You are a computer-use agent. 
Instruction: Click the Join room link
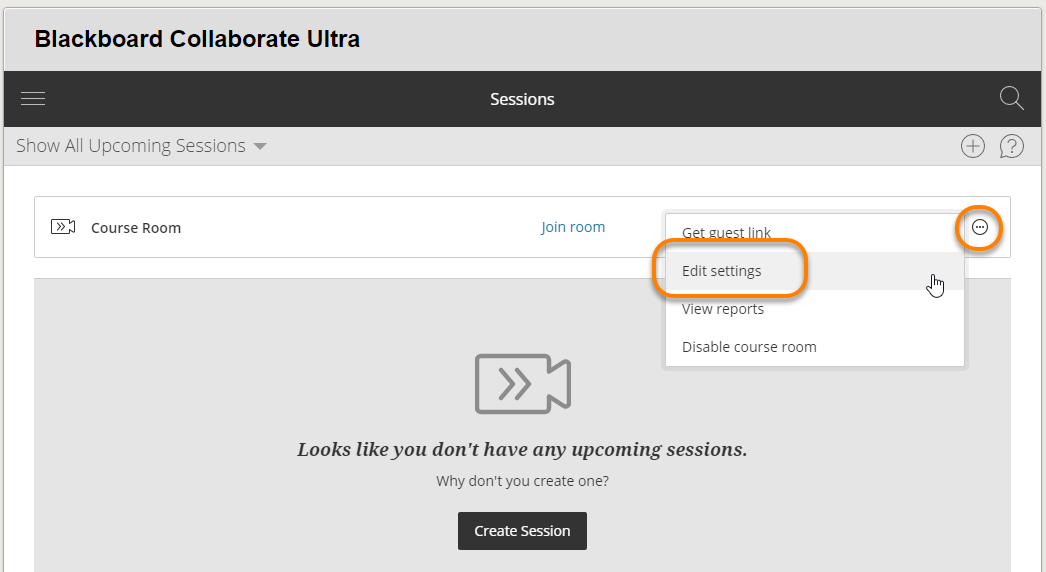[573, 227]
